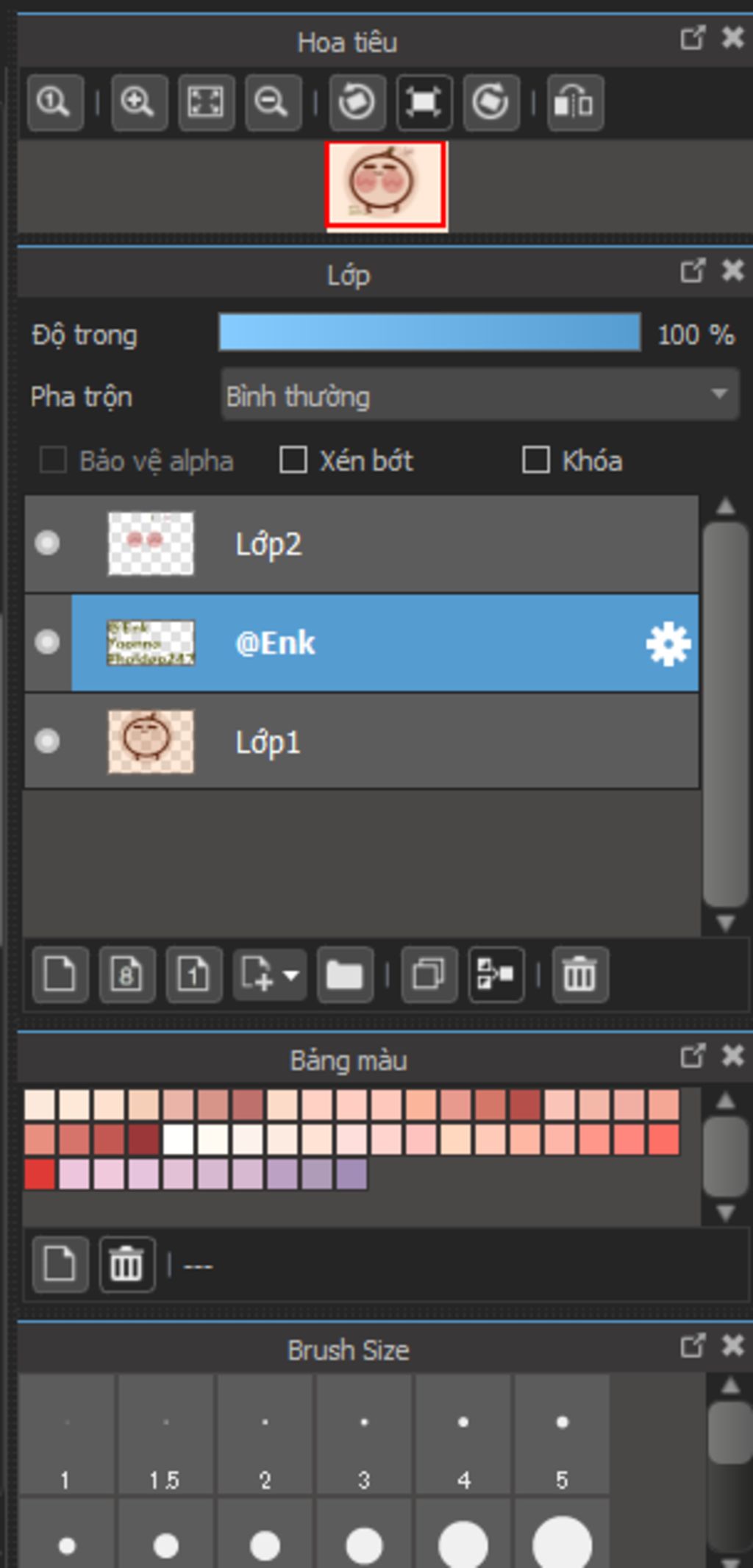Rotate canvas right in the navigator
The image size is (753, 1568).
[491, 102]
